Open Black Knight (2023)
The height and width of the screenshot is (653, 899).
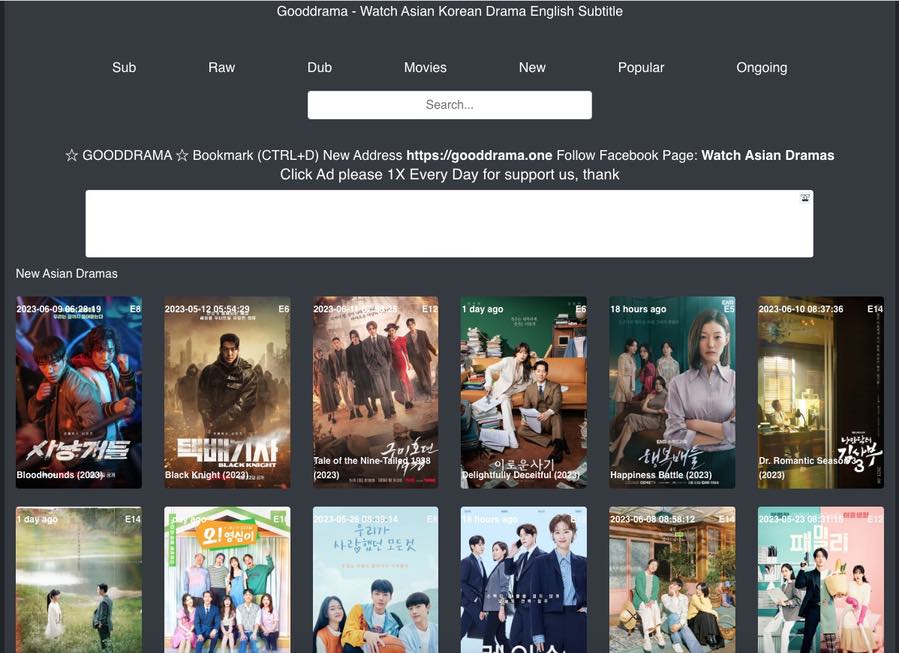[226, 392]
